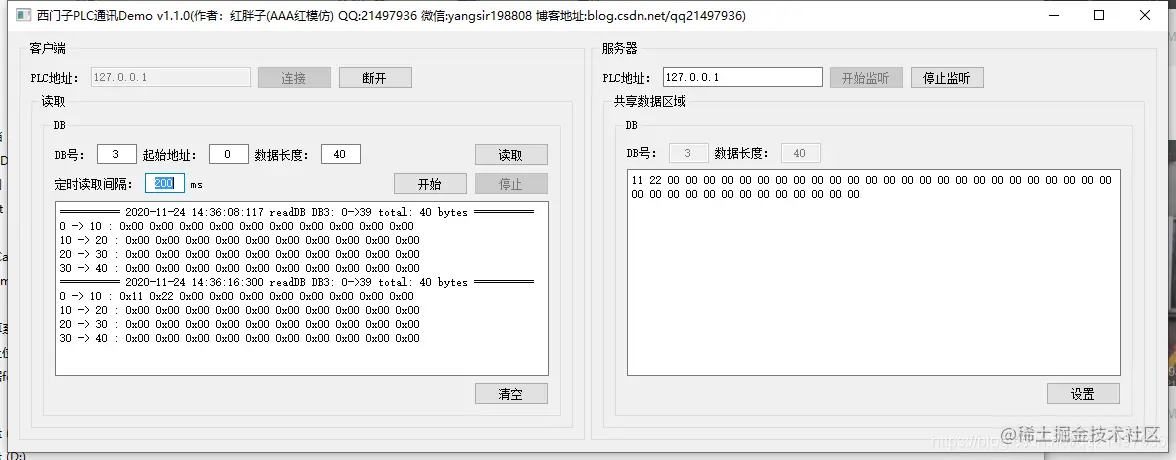The image size is (1176, 460).
Task: Click the '11 22 00 00' hex data line
Action: 872,180
